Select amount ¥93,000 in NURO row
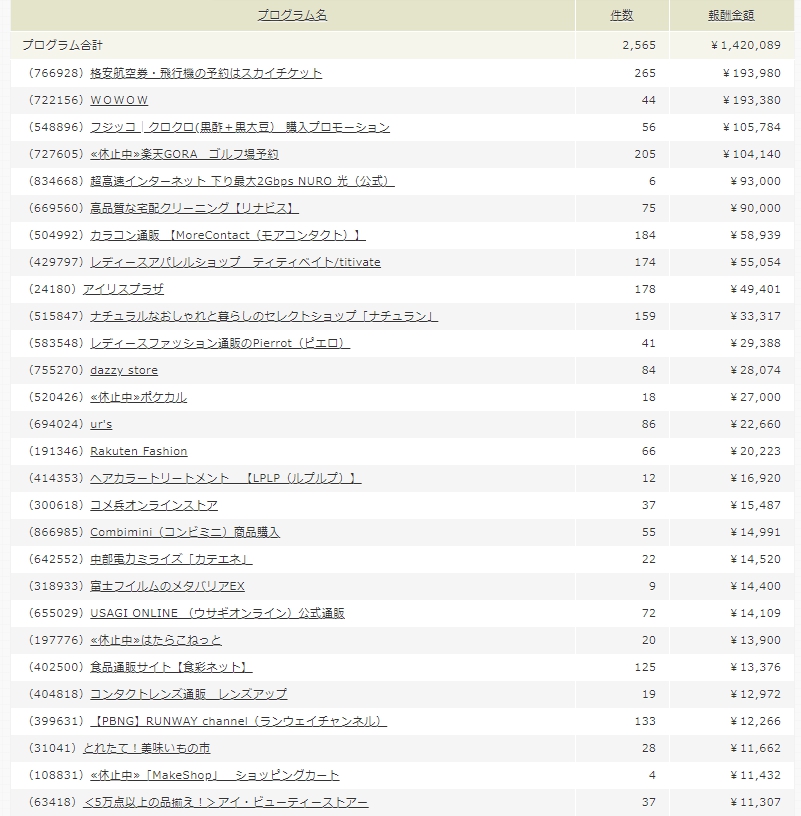This screenshot has width=801, height=816. (755, 182)
